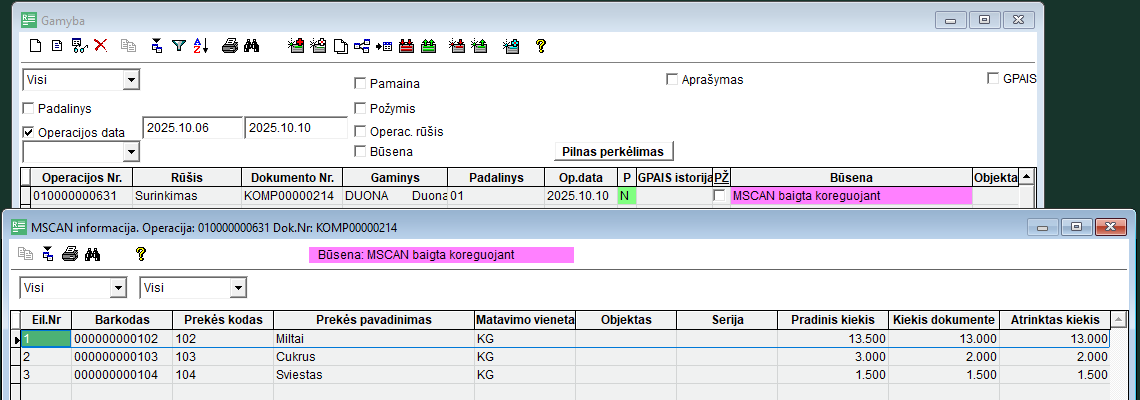1140x400 pixels.
Task: Click the binoculars search icon in Gamyba toolbar
Action: coord(252,45)
